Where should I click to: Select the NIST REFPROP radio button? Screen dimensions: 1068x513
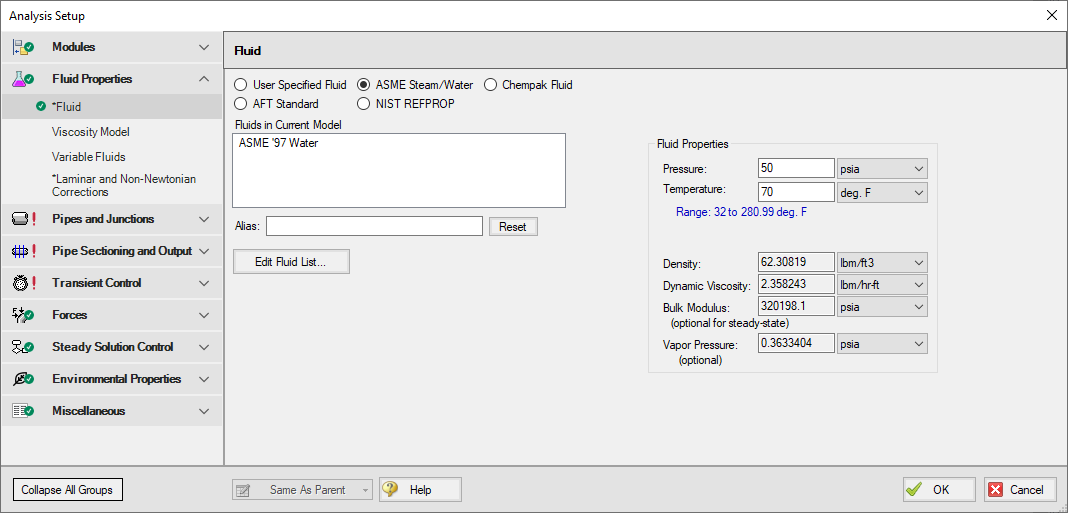364,103
